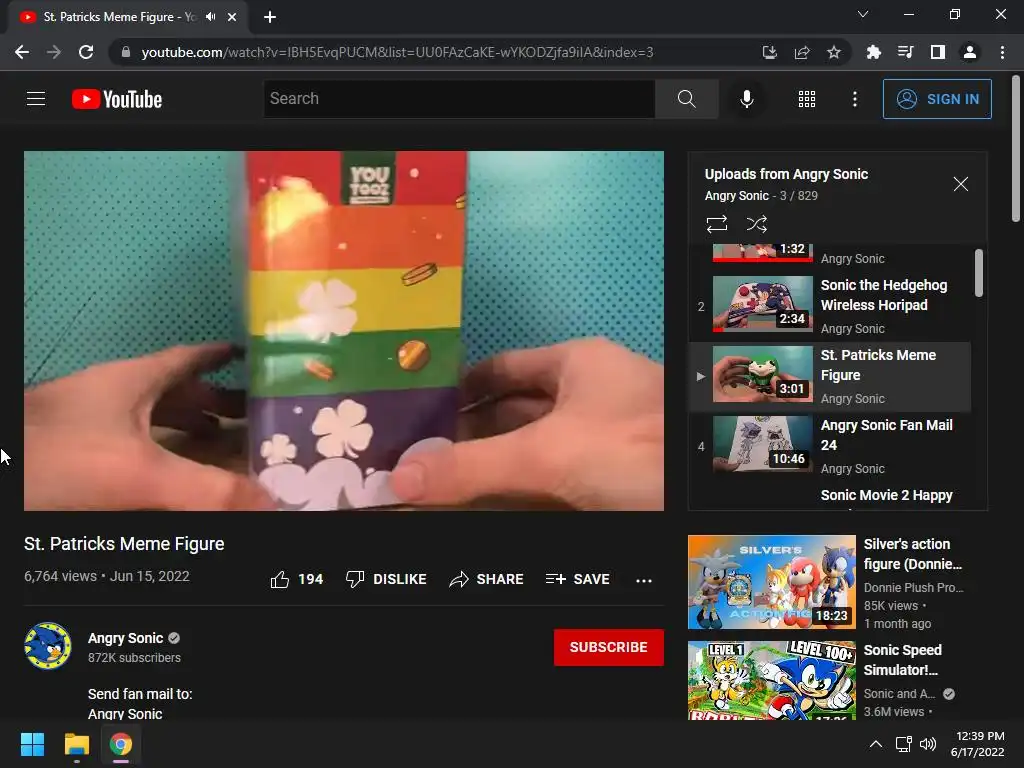This screenshot has height=768, width=1024.
Task: Open the tab search chevron
Action: (x=863, y=14)
